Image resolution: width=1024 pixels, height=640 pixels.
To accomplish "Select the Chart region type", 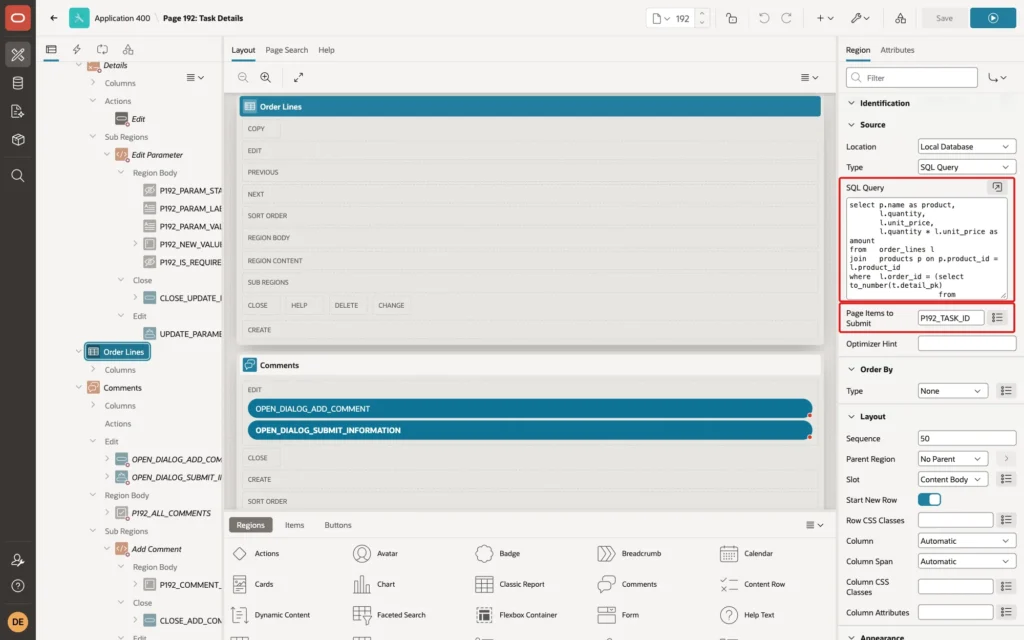I will tap(374, 584).
